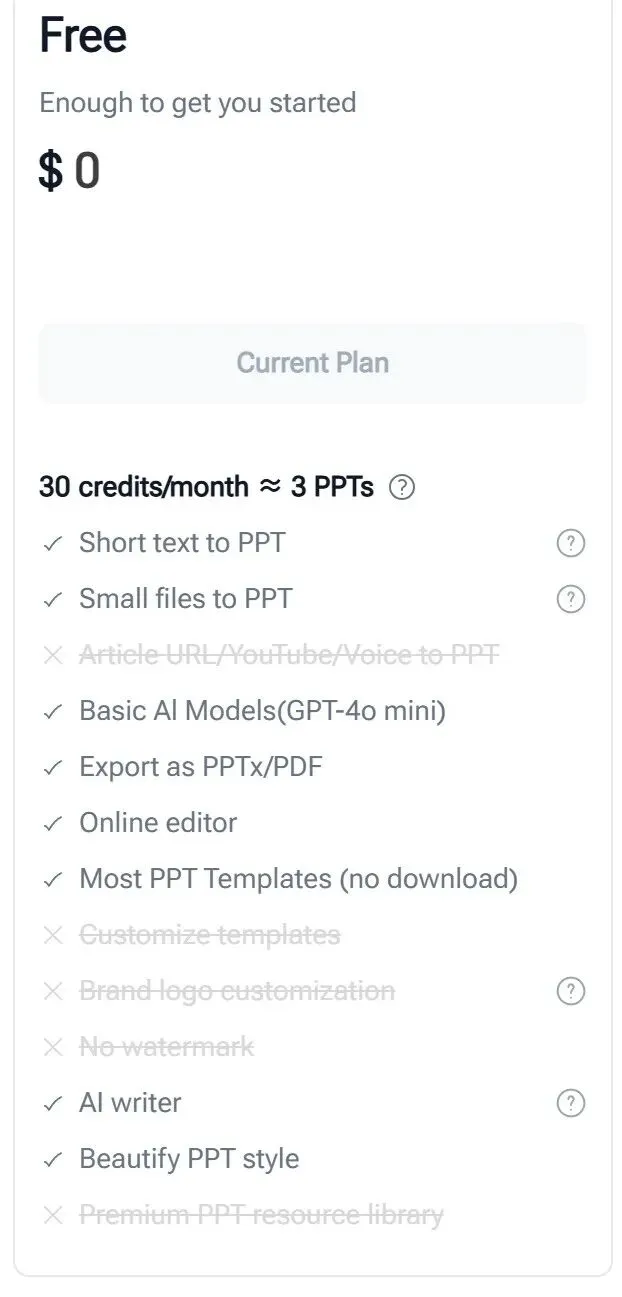Select Premium PPT resource library item
The image size is (622, 1297).
click(260, 1215)
